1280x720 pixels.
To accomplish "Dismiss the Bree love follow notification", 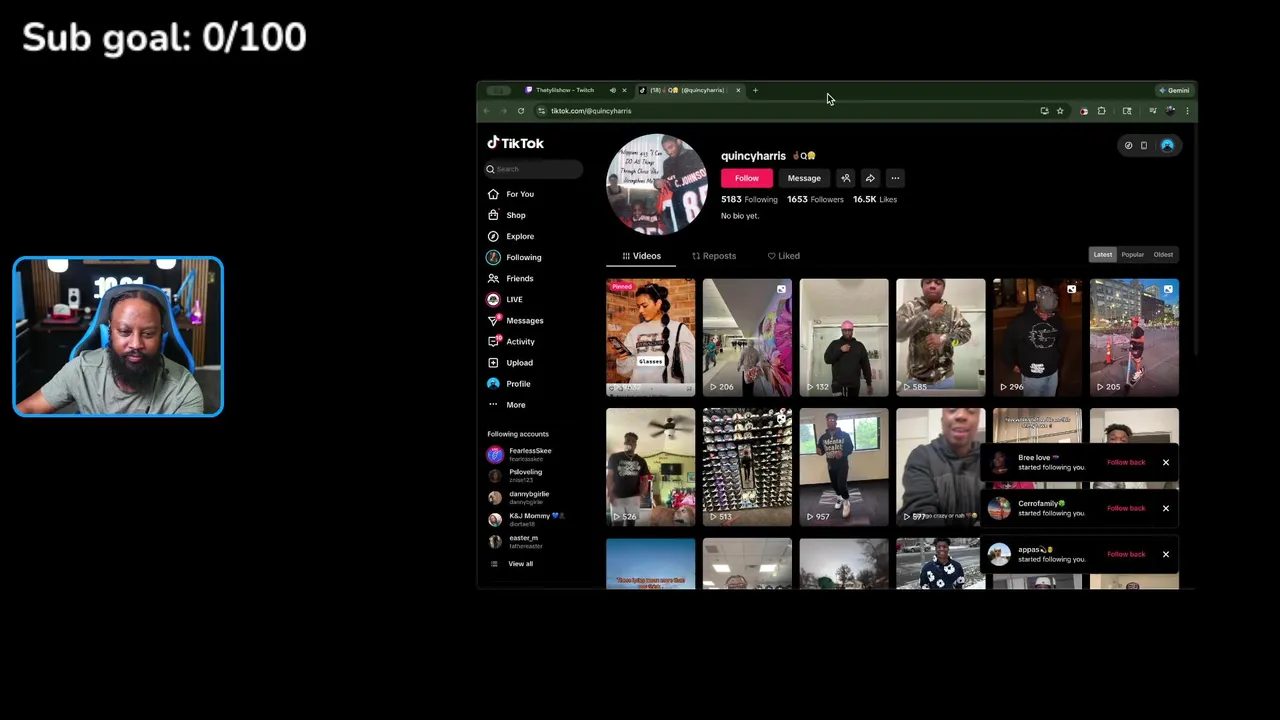I will 1165,462.
